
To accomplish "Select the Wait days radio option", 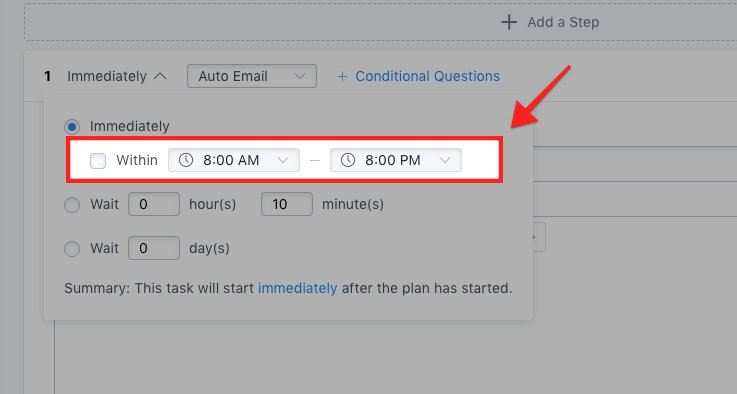I will [72, 248].
